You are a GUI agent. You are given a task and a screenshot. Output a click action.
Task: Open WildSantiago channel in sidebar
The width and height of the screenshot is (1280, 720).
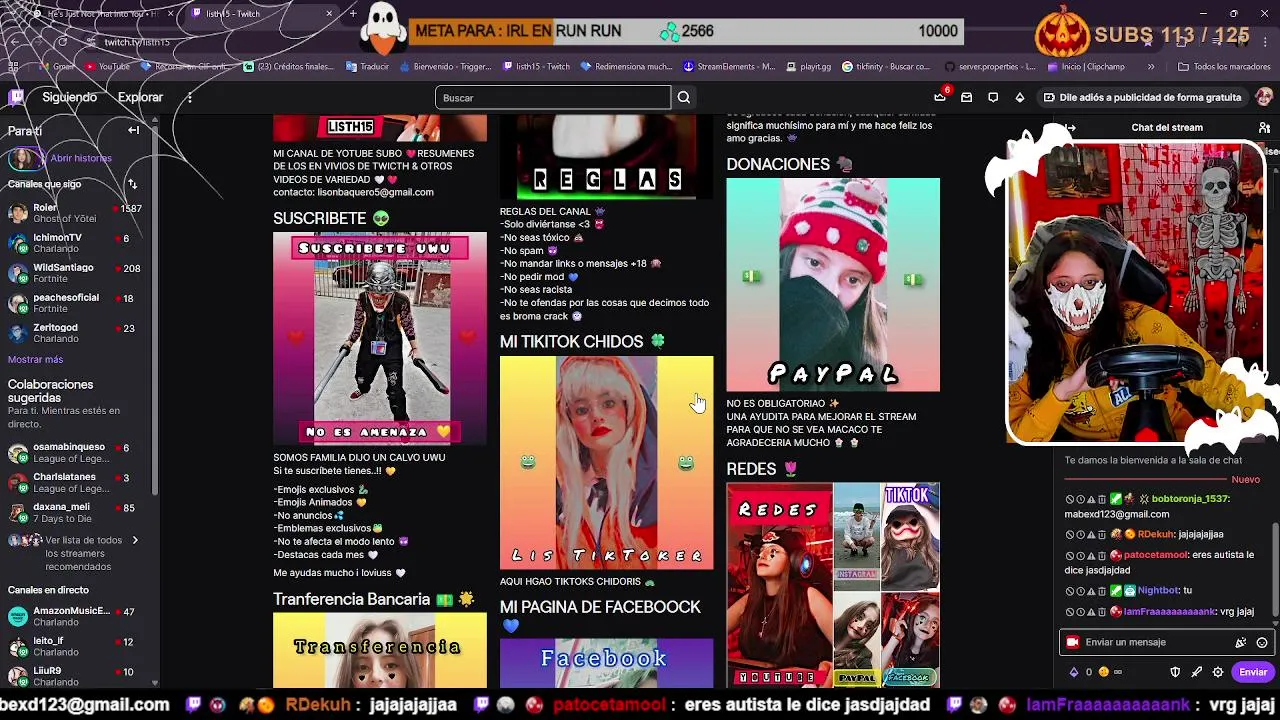[x=75, y=273]
